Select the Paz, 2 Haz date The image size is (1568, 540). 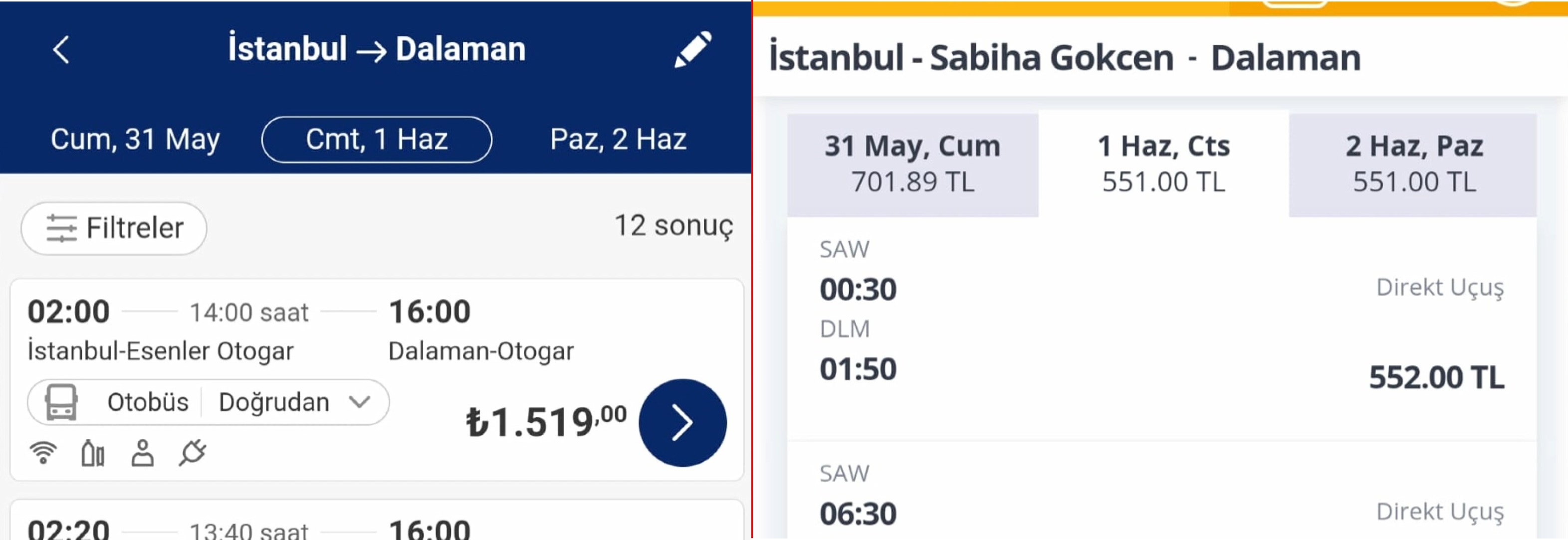click(x=619, y=139)
